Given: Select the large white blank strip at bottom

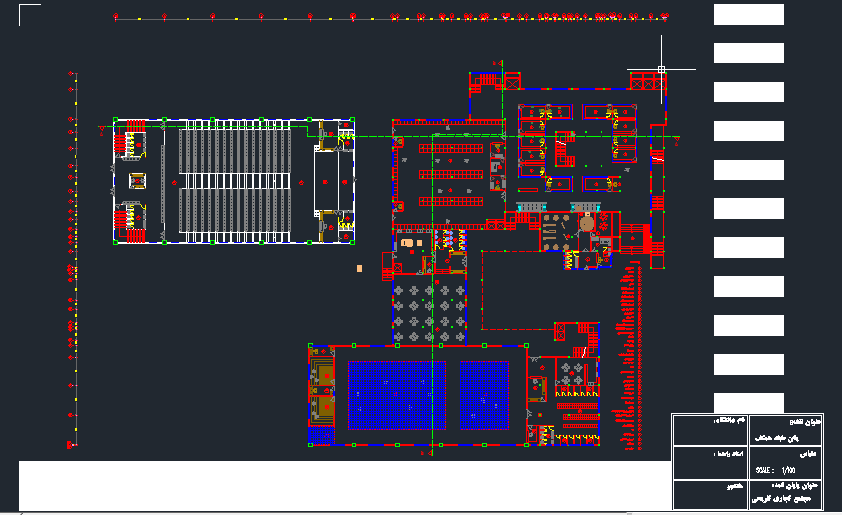Looking at the screenshot, I should [x=345, y=485].
